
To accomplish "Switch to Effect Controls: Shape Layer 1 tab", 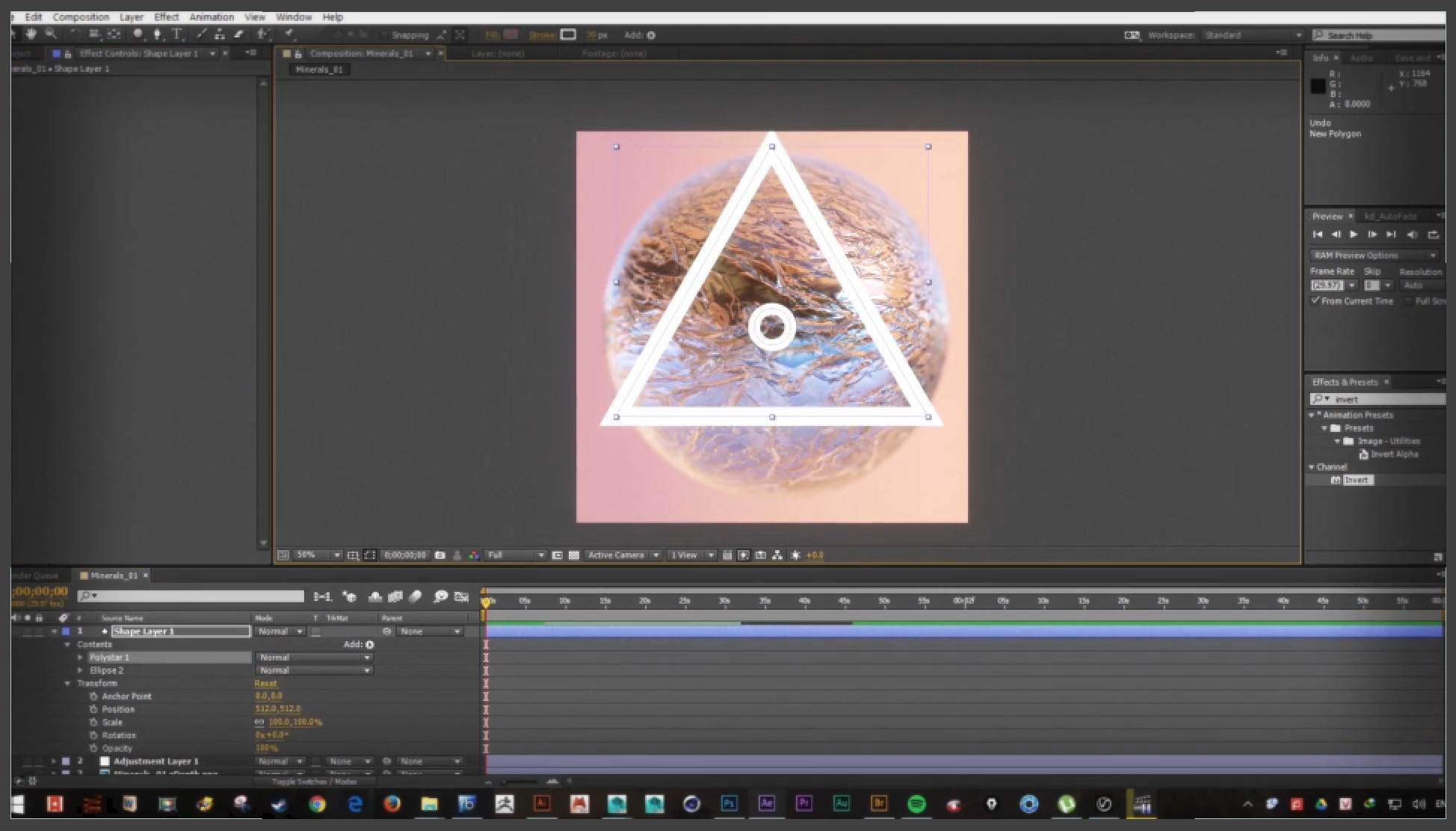I will (139, 53).
